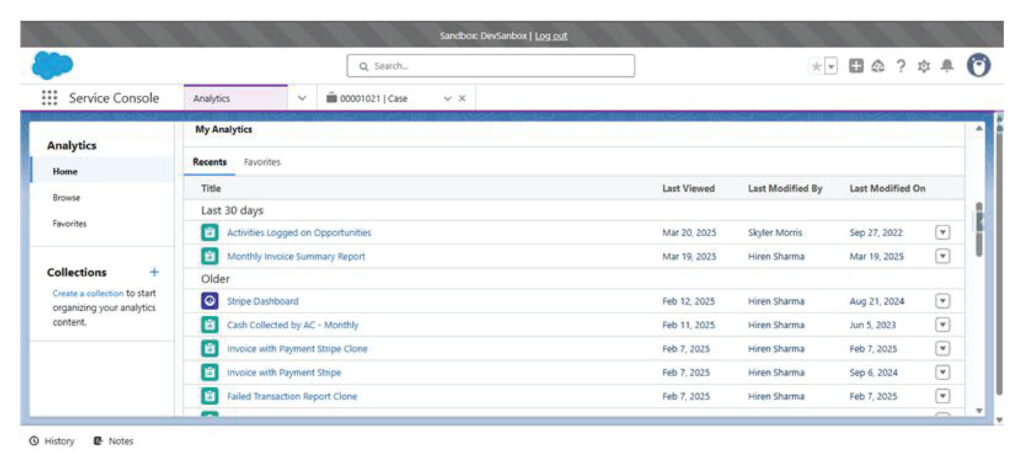The width and height of the screenshot is (1024, 472).
Task: Switch to the Recents tab
Action: click(210, 162)
